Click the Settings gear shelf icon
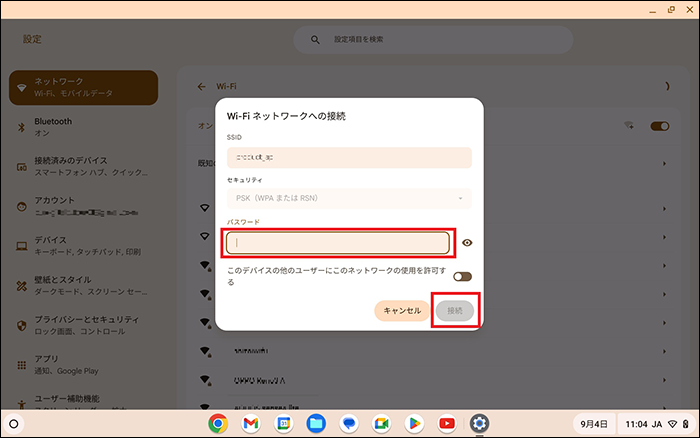700x438 pixels. [x=480, y=423]
